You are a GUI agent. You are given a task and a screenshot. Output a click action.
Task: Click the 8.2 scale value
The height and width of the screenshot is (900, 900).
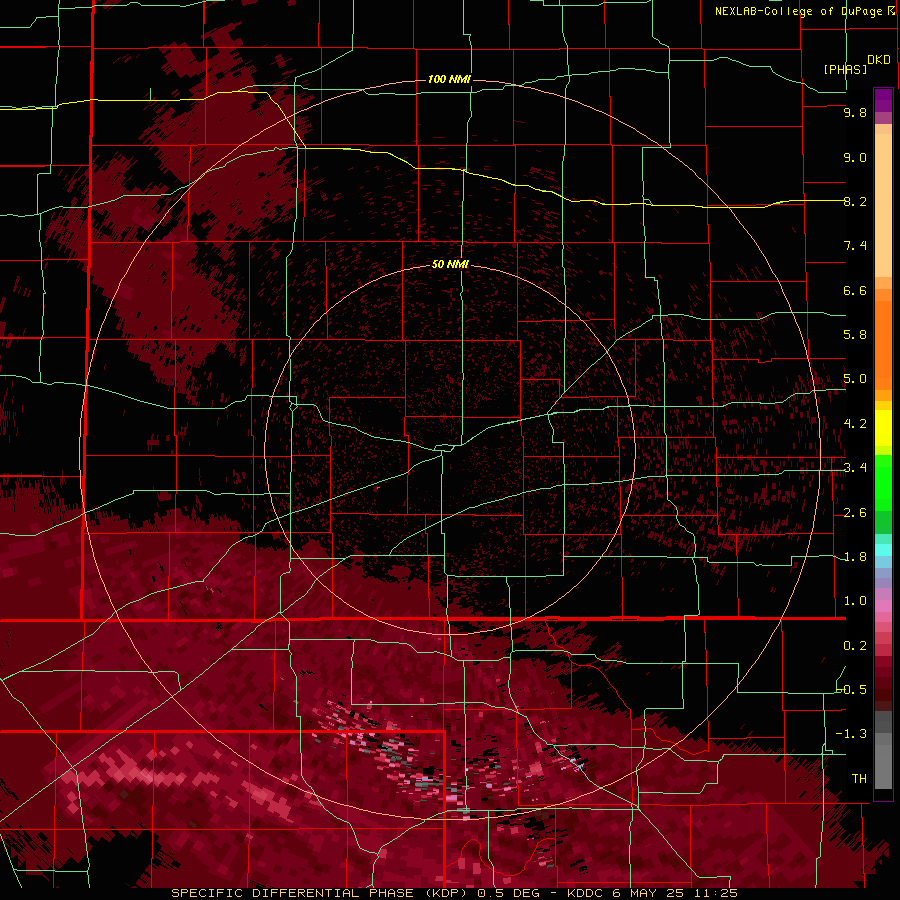pyautogui.click(x=855, y=201)
